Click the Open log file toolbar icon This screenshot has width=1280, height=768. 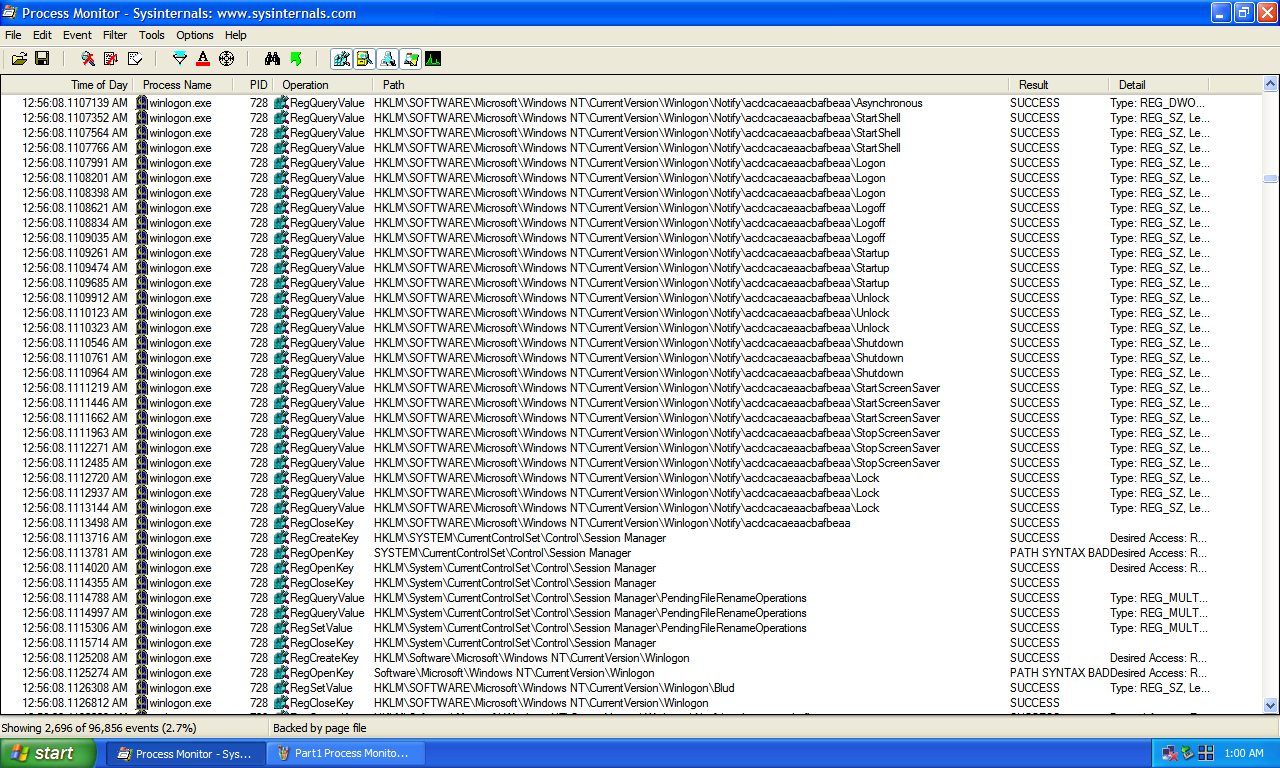coord(19,59)
